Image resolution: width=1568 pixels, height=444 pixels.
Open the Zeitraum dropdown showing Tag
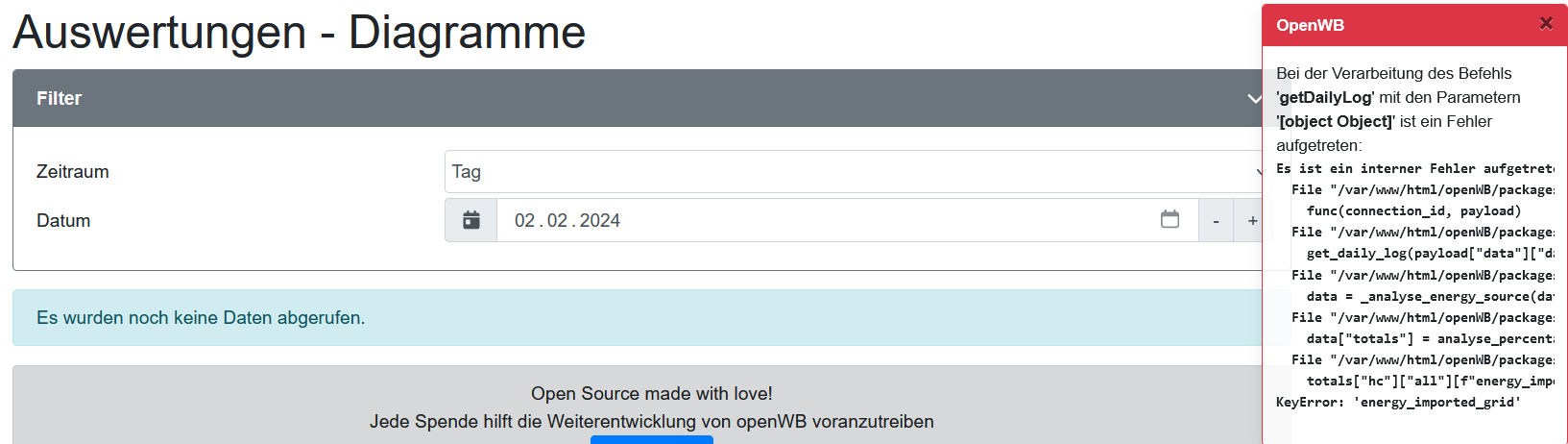[x=853, y=172]
